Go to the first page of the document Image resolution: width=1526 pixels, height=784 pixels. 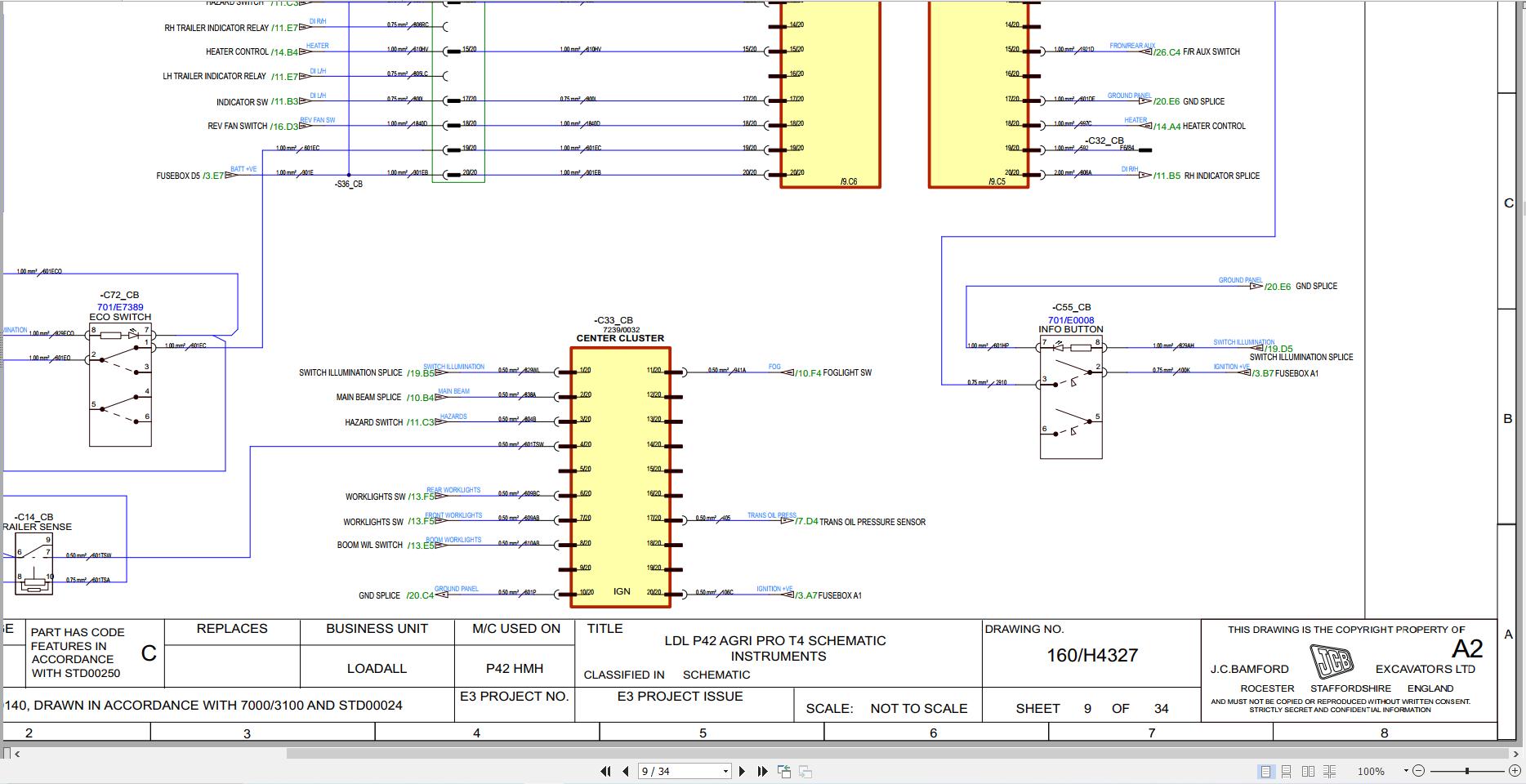click(x=605, y=771)
